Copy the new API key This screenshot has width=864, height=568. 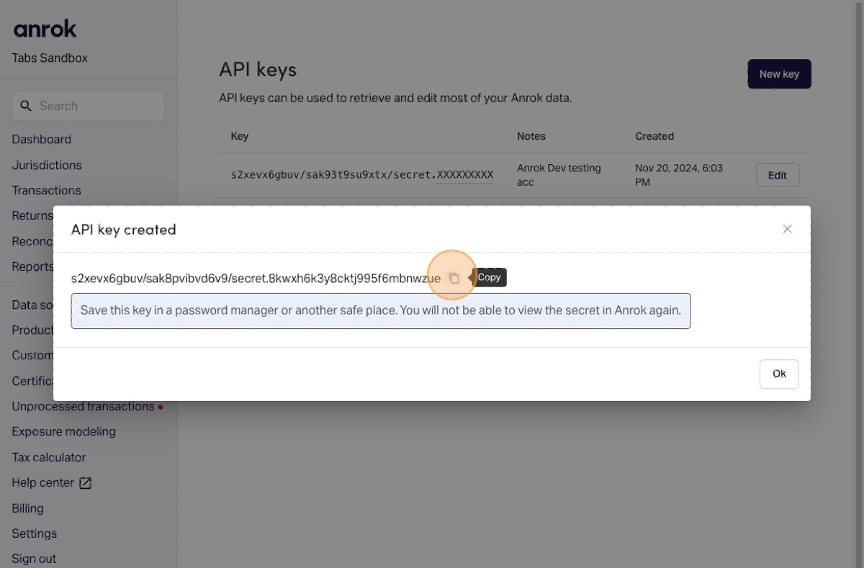point(454,278)
